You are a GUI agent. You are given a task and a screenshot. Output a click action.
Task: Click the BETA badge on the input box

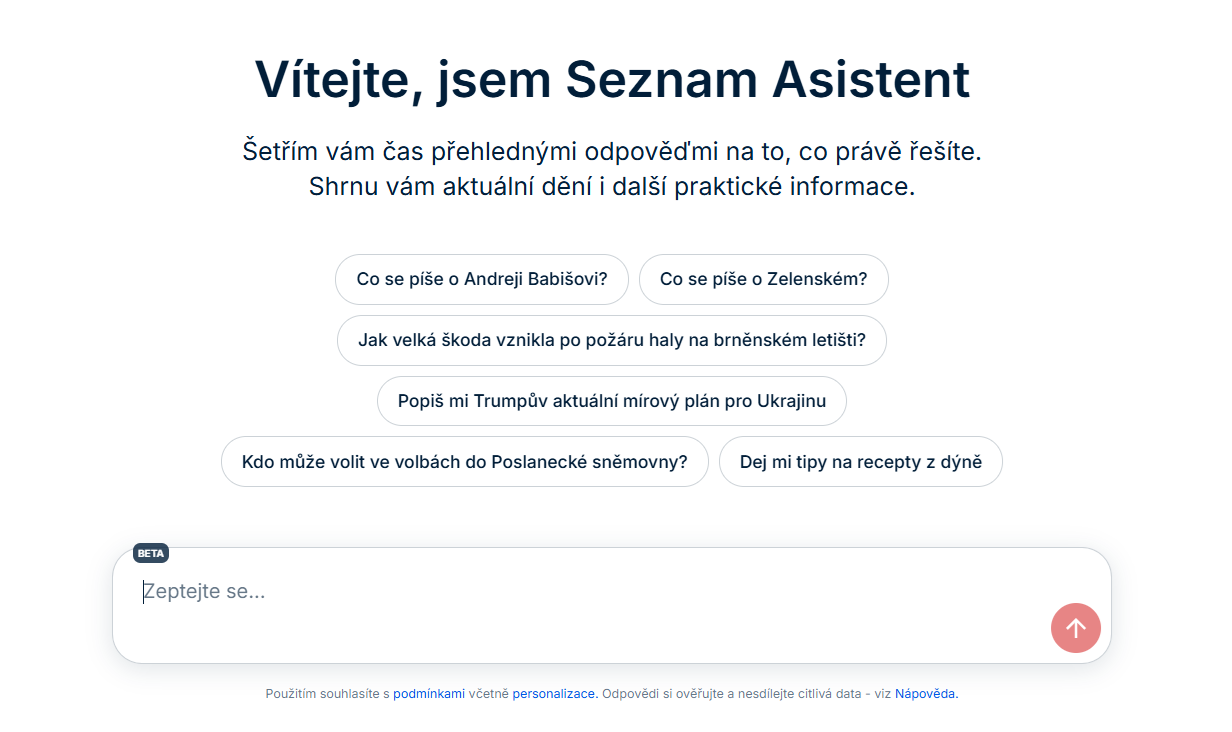tap(150, 553)
